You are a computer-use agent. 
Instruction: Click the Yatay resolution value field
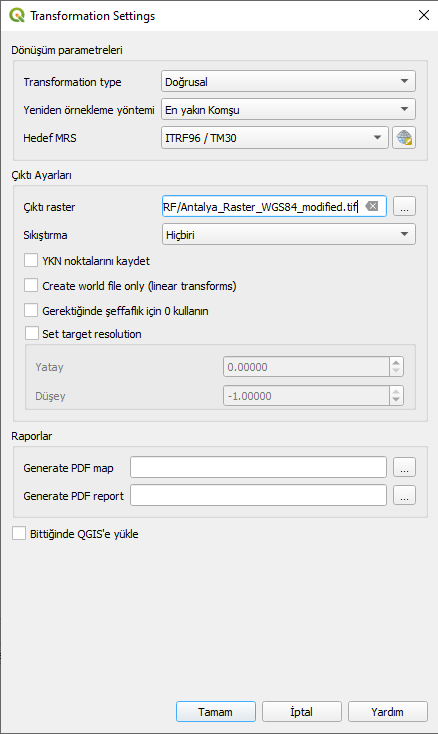point(306,367)
